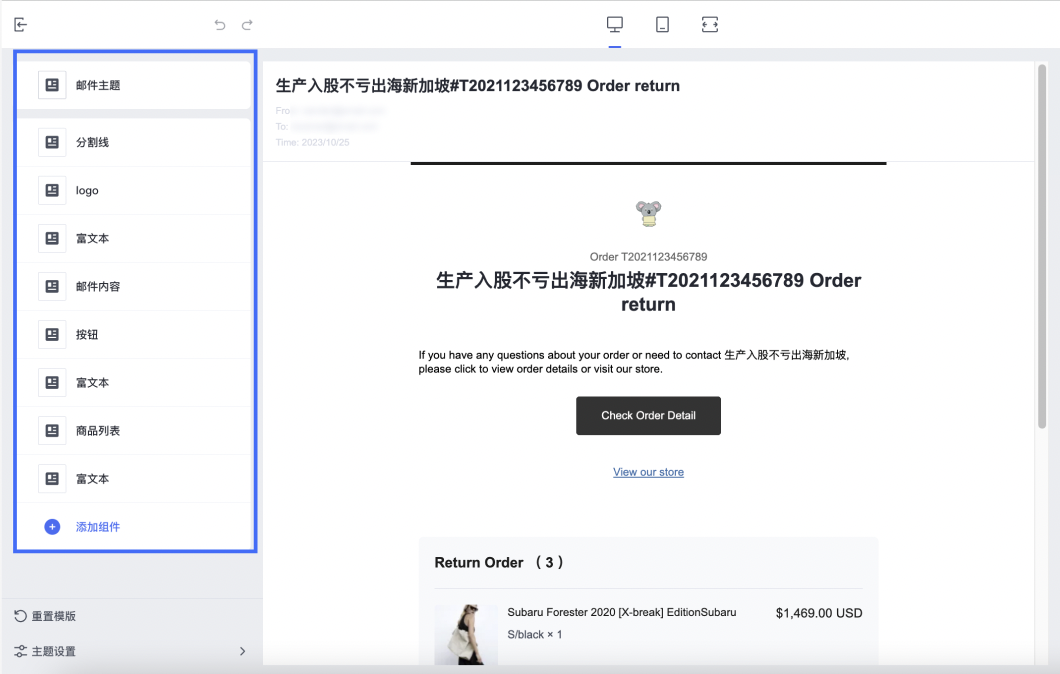
Task: Click the logo component icon
Action: click(x=52, y=191)
